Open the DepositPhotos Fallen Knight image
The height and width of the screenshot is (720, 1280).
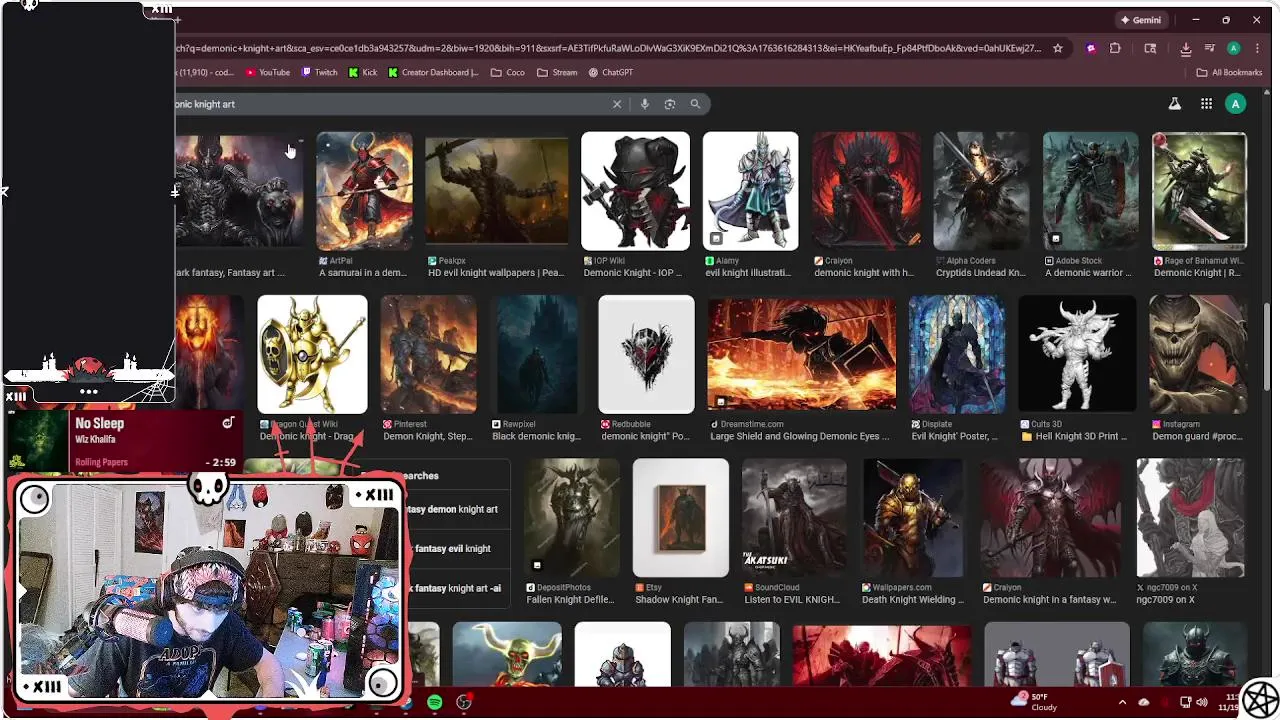[572, 518]
